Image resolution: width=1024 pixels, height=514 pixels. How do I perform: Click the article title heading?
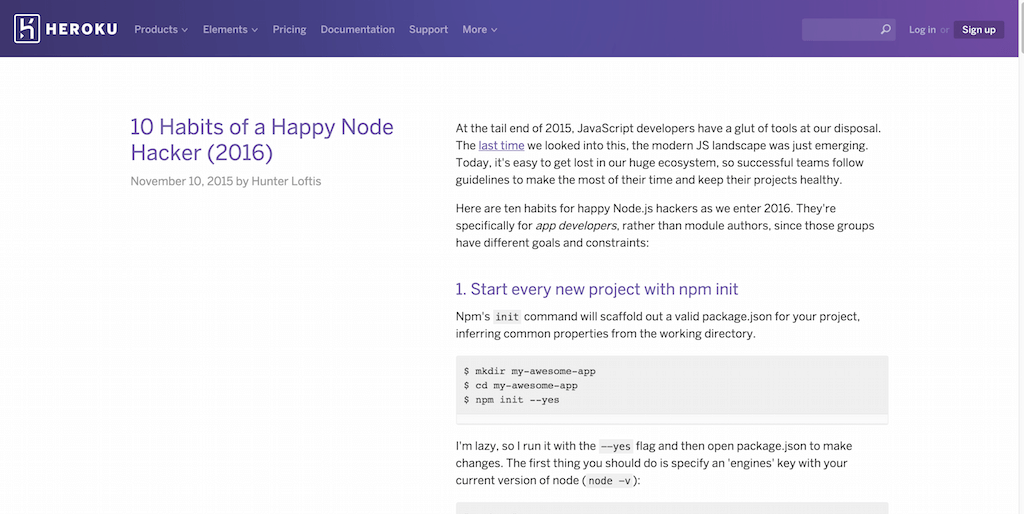point(262,139)
